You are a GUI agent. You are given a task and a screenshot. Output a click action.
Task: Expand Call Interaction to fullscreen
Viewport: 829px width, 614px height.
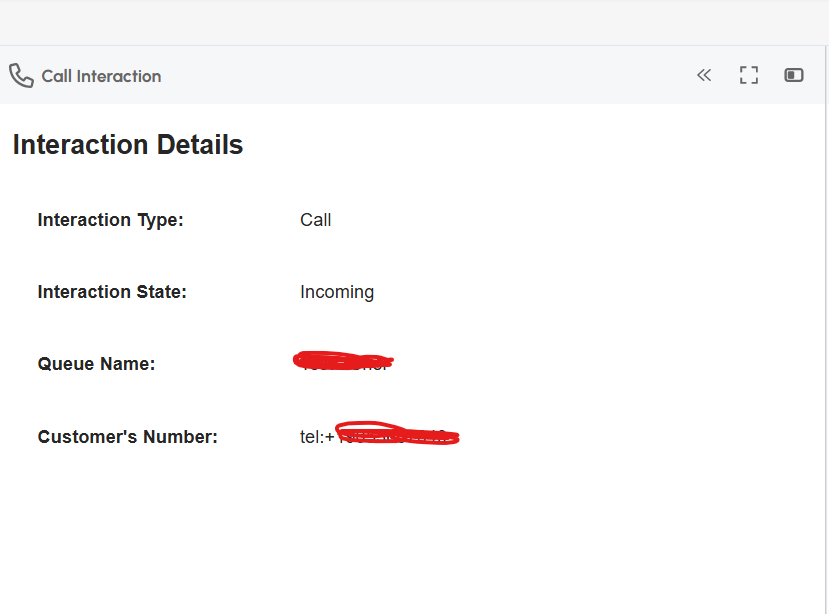point(749,75)
